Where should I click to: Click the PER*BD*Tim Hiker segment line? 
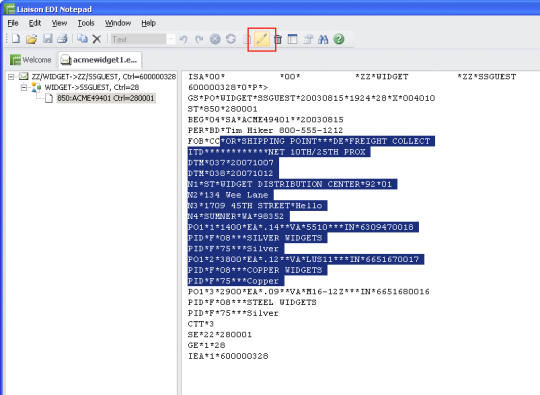point(265,131)
